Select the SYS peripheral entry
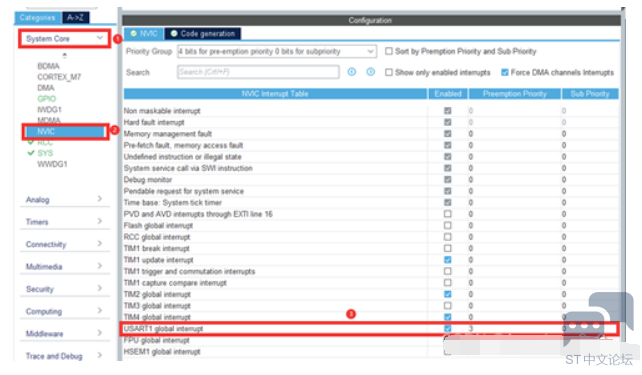 (45, 153)
